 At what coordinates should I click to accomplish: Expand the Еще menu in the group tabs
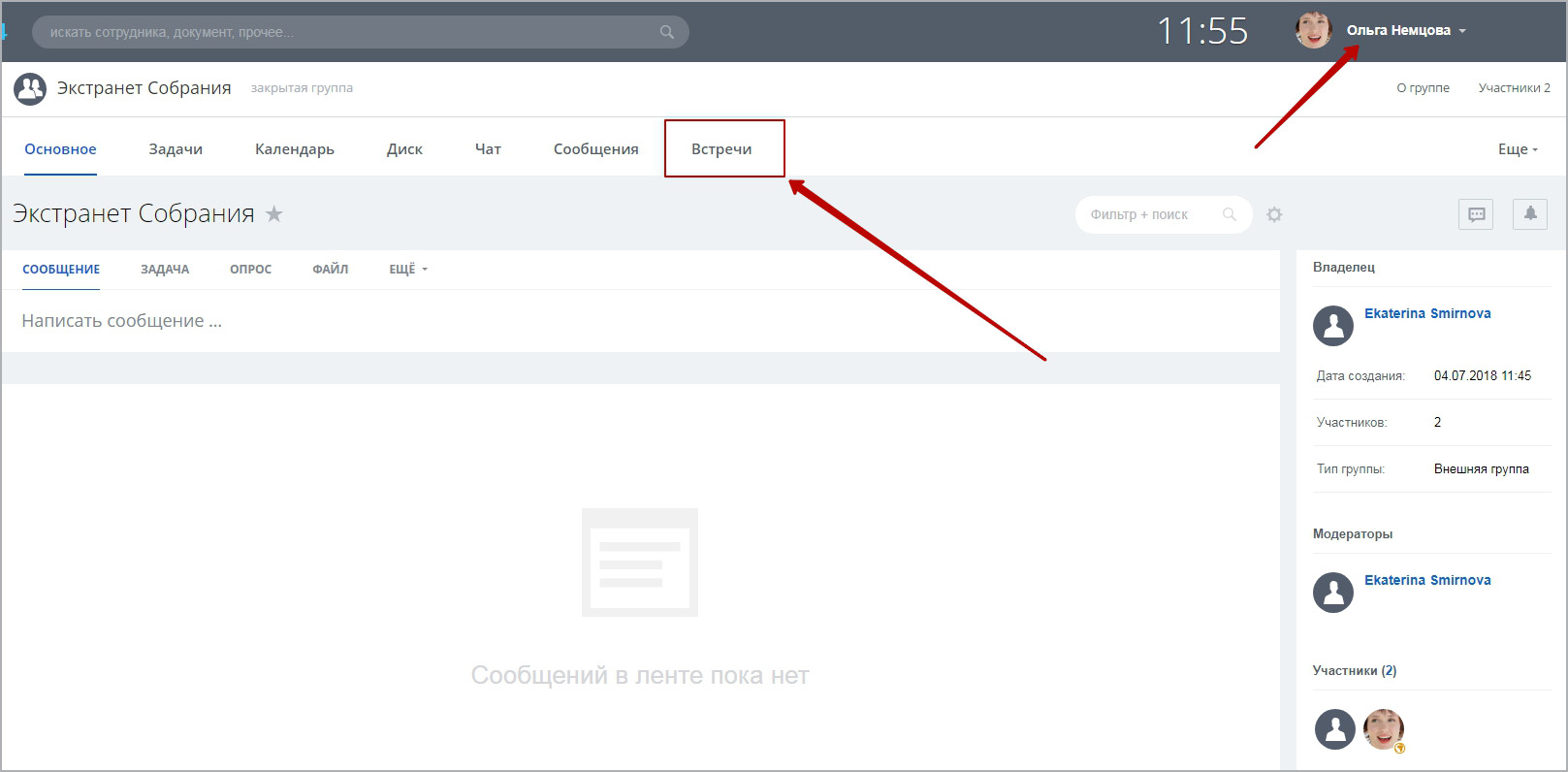1518,149
